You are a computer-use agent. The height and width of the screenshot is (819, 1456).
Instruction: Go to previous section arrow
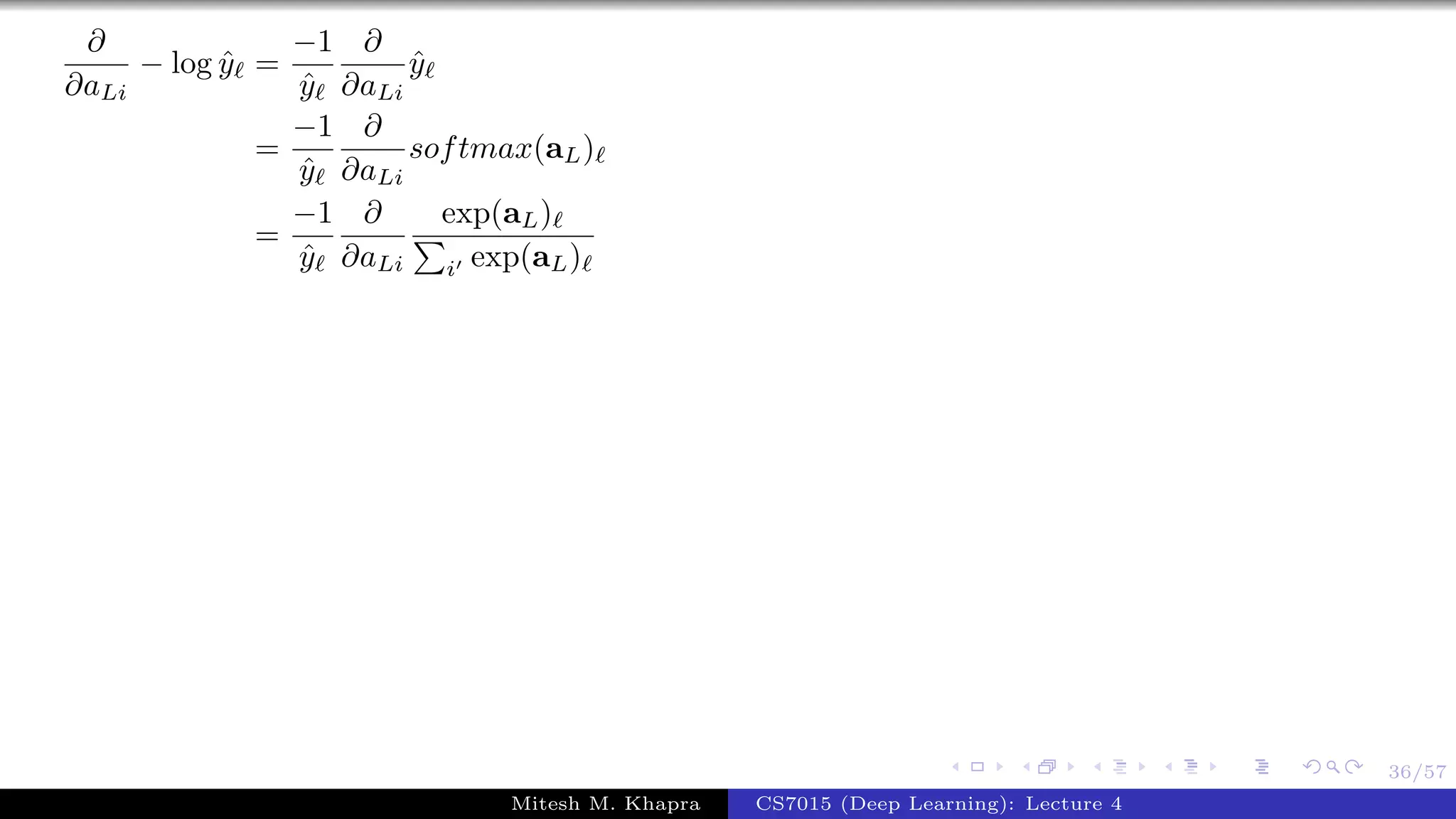click(x=1169, y=766)
